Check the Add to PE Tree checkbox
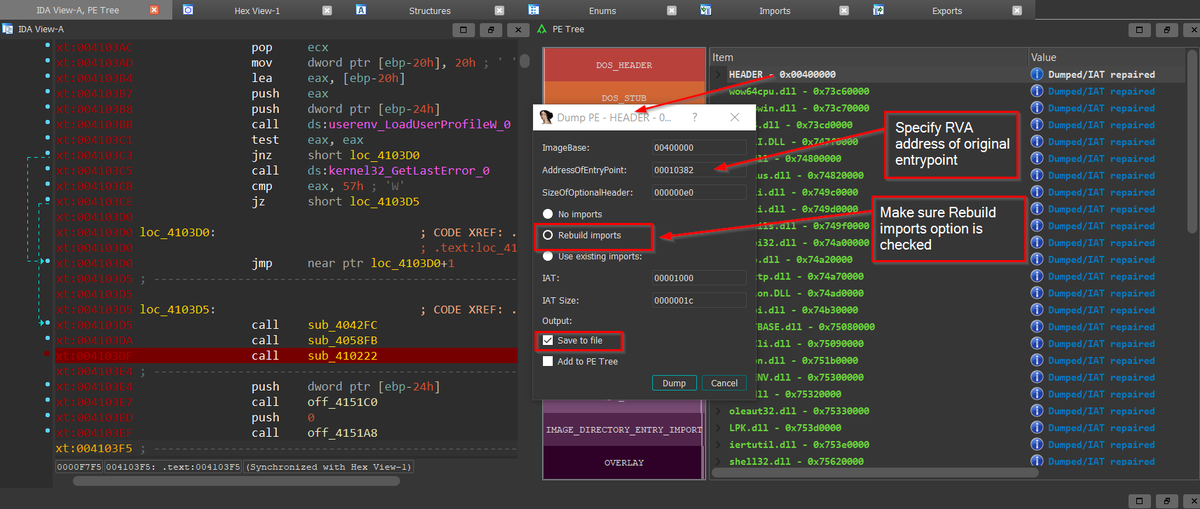Viewport: 1200px width, 509px height. click(x=547, y=362)
